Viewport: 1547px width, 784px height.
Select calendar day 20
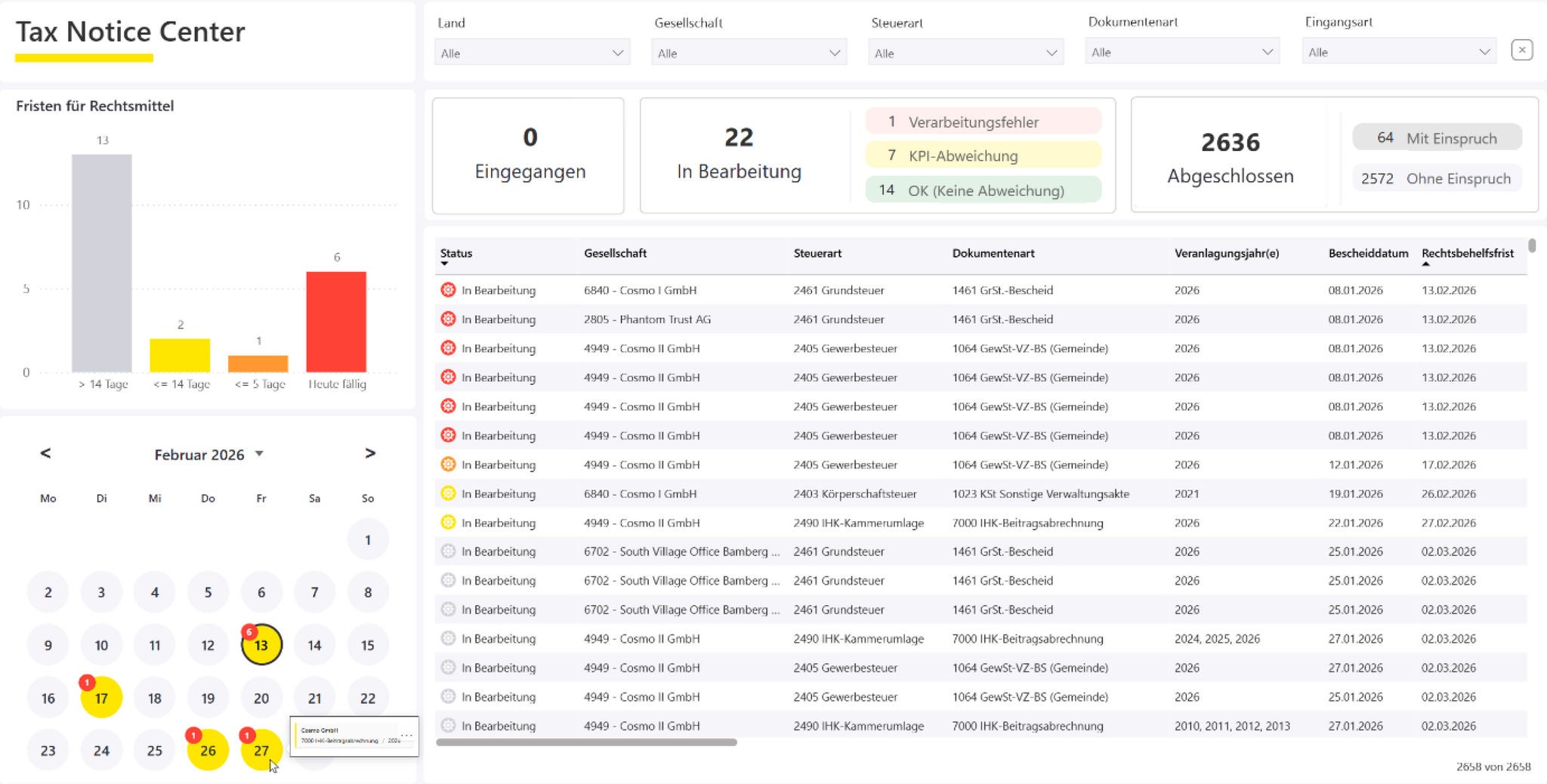[x=261, y=698]
